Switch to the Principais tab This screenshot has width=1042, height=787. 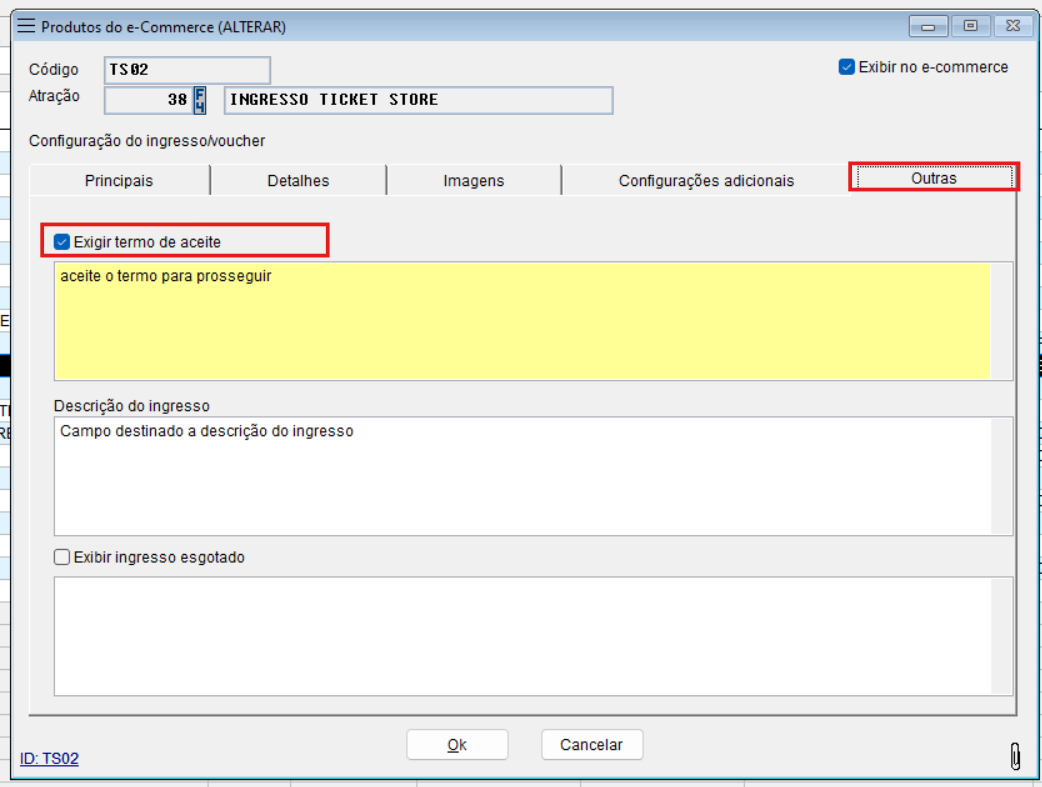[x=119, y=181]
